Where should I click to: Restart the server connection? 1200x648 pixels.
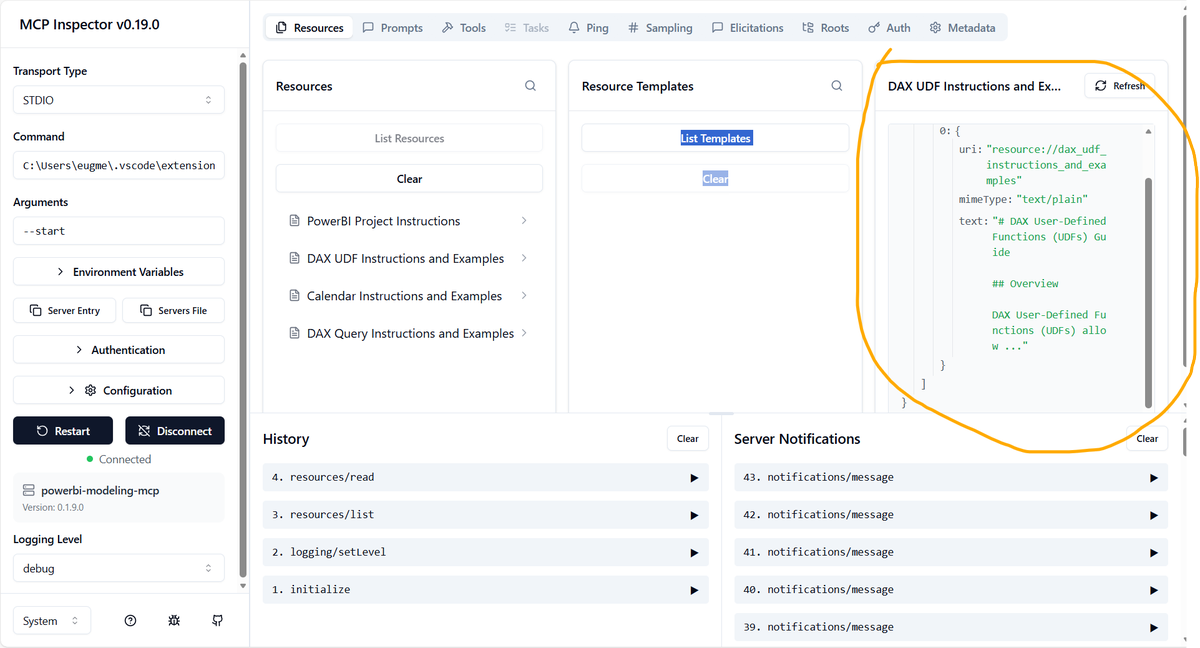(x=63, y=431)
